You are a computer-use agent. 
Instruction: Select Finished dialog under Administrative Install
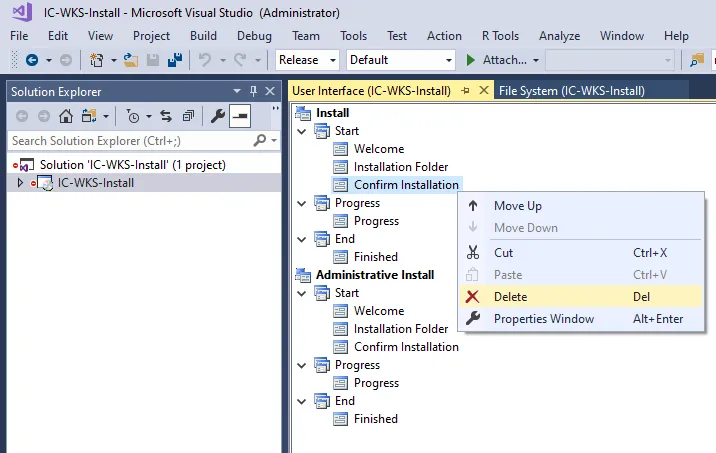point(376,419)
